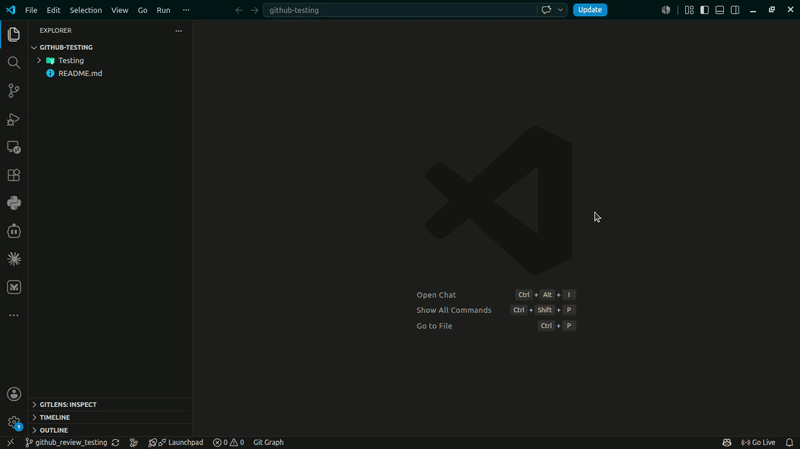Open the Python extension panel
Image resolution: width=800 pixels, height=449 pixels.
coord(14,203)
